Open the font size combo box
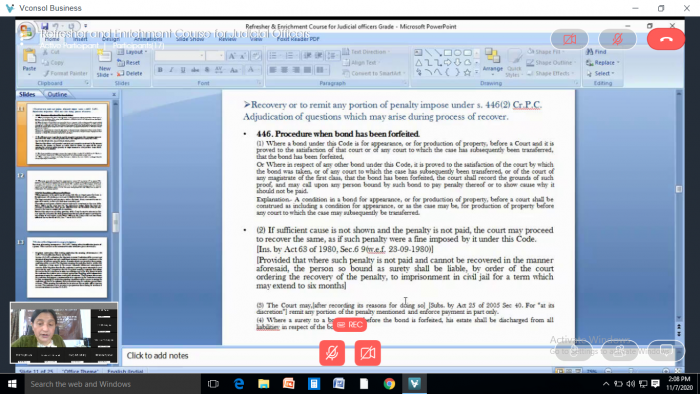 215,55
